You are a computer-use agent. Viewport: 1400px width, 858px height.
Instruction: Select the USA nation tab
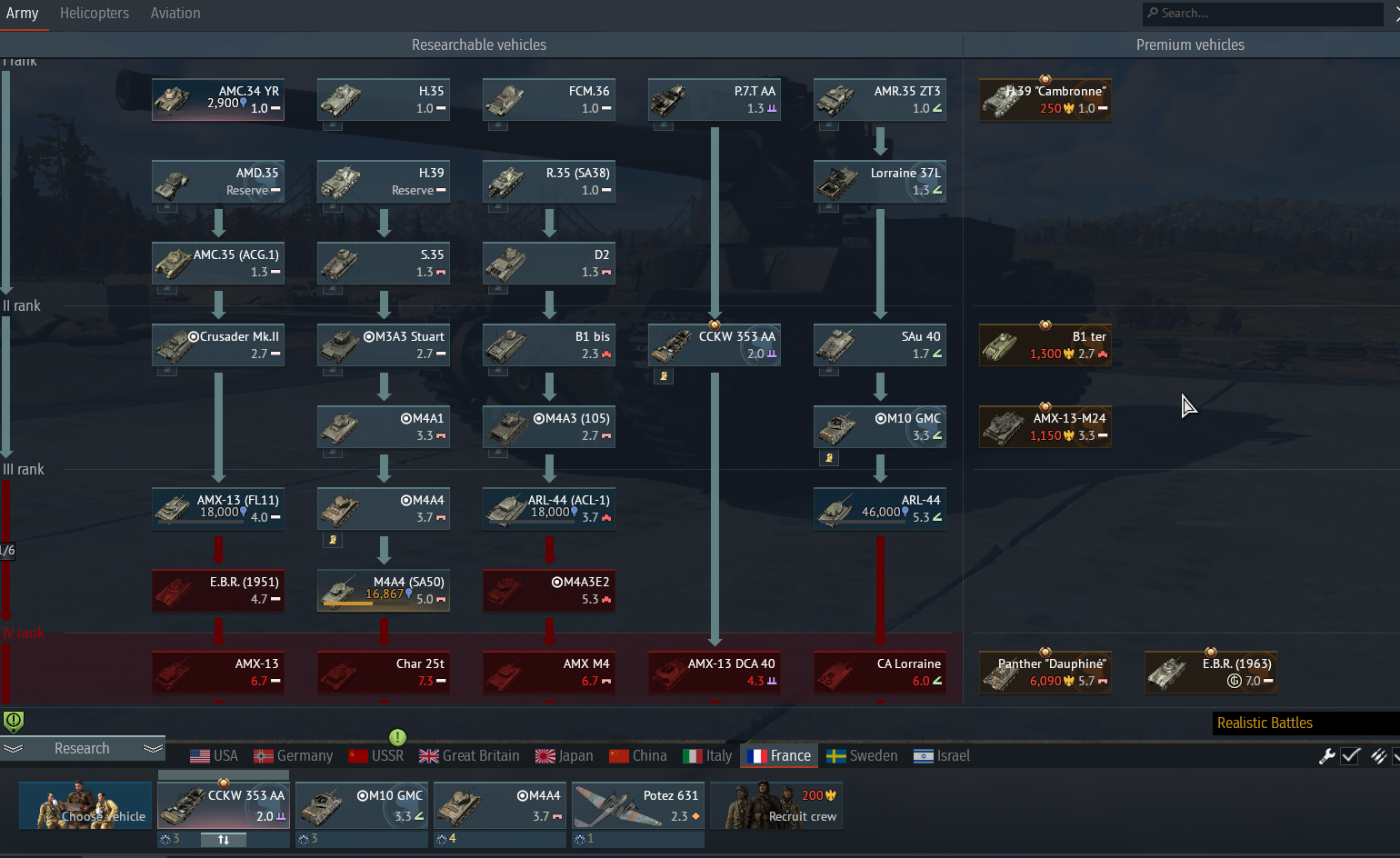click(214, 756)
